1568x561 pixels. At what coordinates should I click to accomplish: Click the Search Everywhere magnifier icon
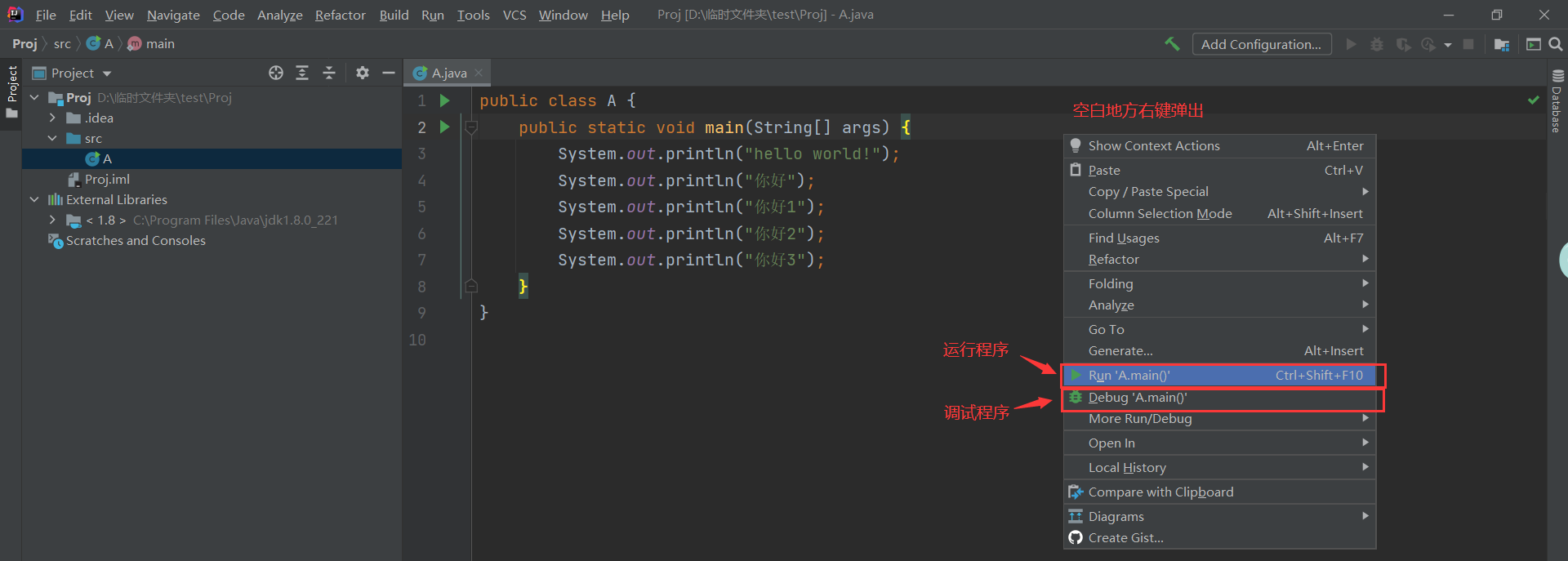click(1556, 44)
